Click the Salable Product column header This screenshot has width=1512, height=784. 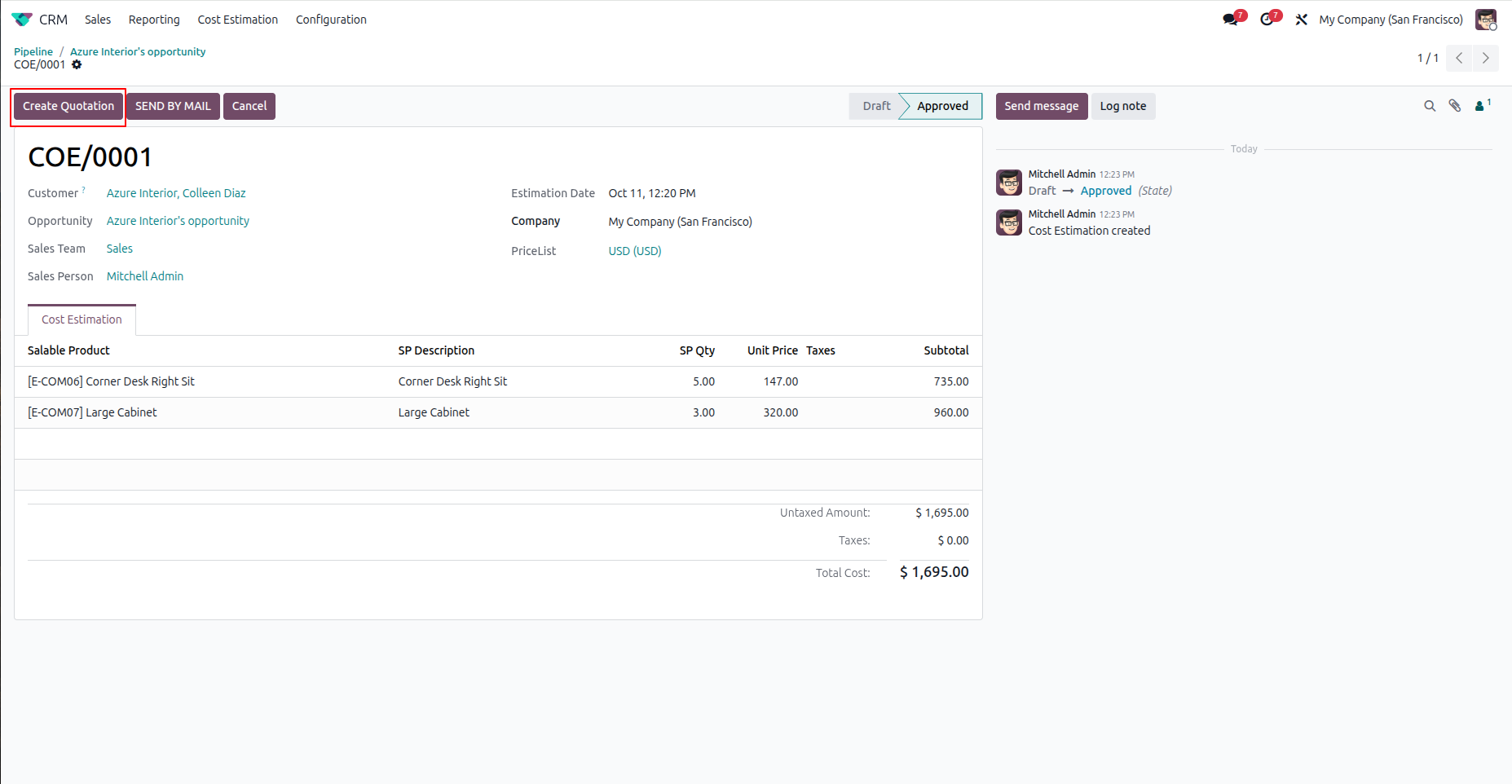(x=68, y=350)
